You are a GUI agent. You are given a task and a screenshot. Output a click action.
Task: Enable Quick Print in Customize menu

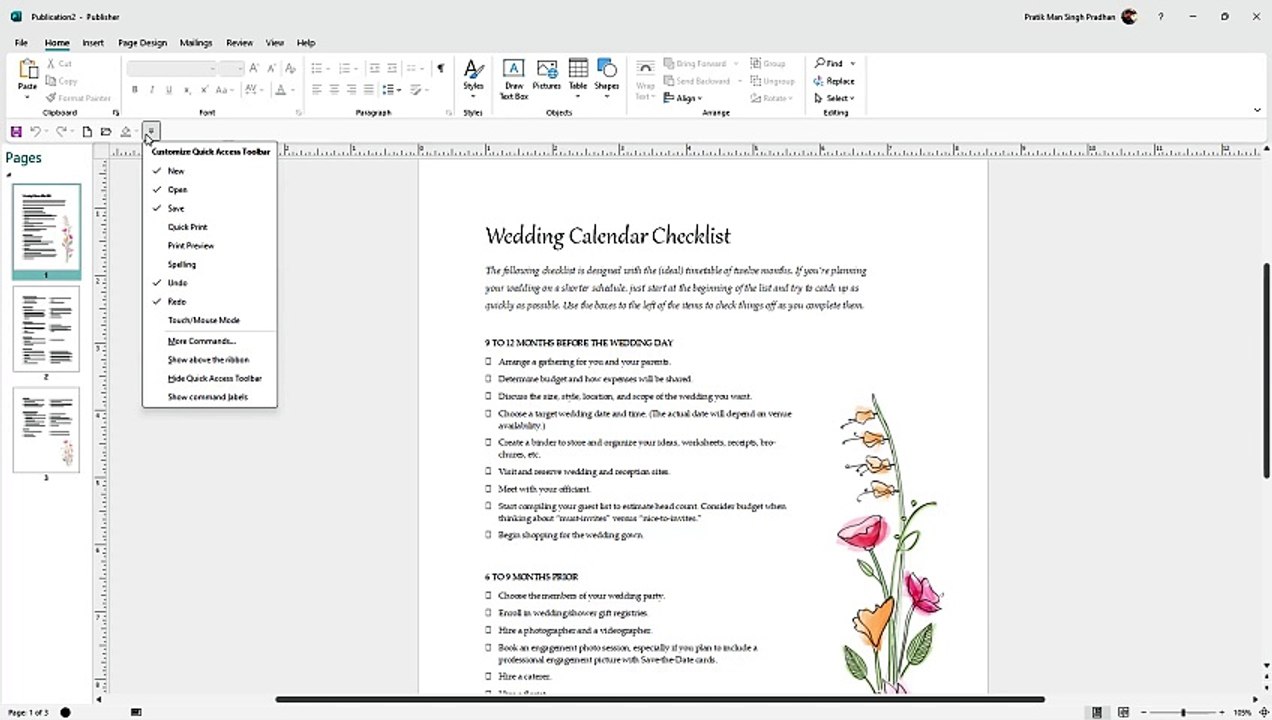[x=210, y=227]
